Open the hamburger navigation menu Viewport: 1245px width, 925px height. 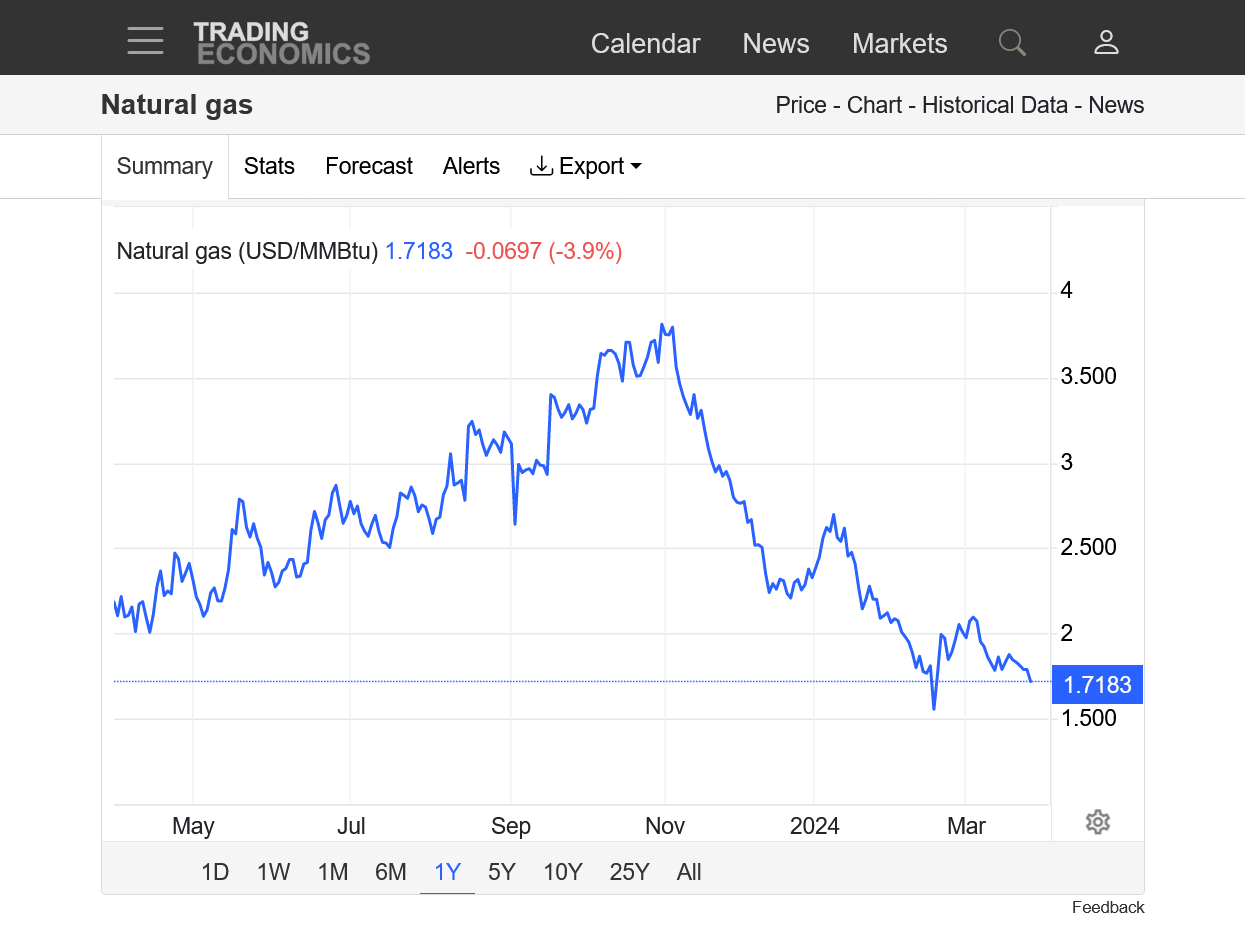click(145, 41)
